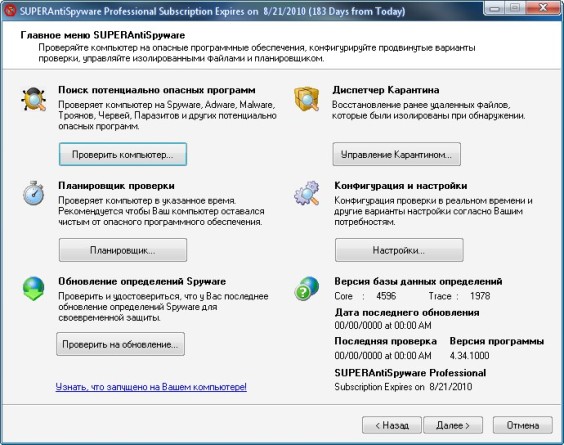Minimize the SUPERAntiSpyware window
Viewport: 564px width, 445px height.
(x=495, y=8)
